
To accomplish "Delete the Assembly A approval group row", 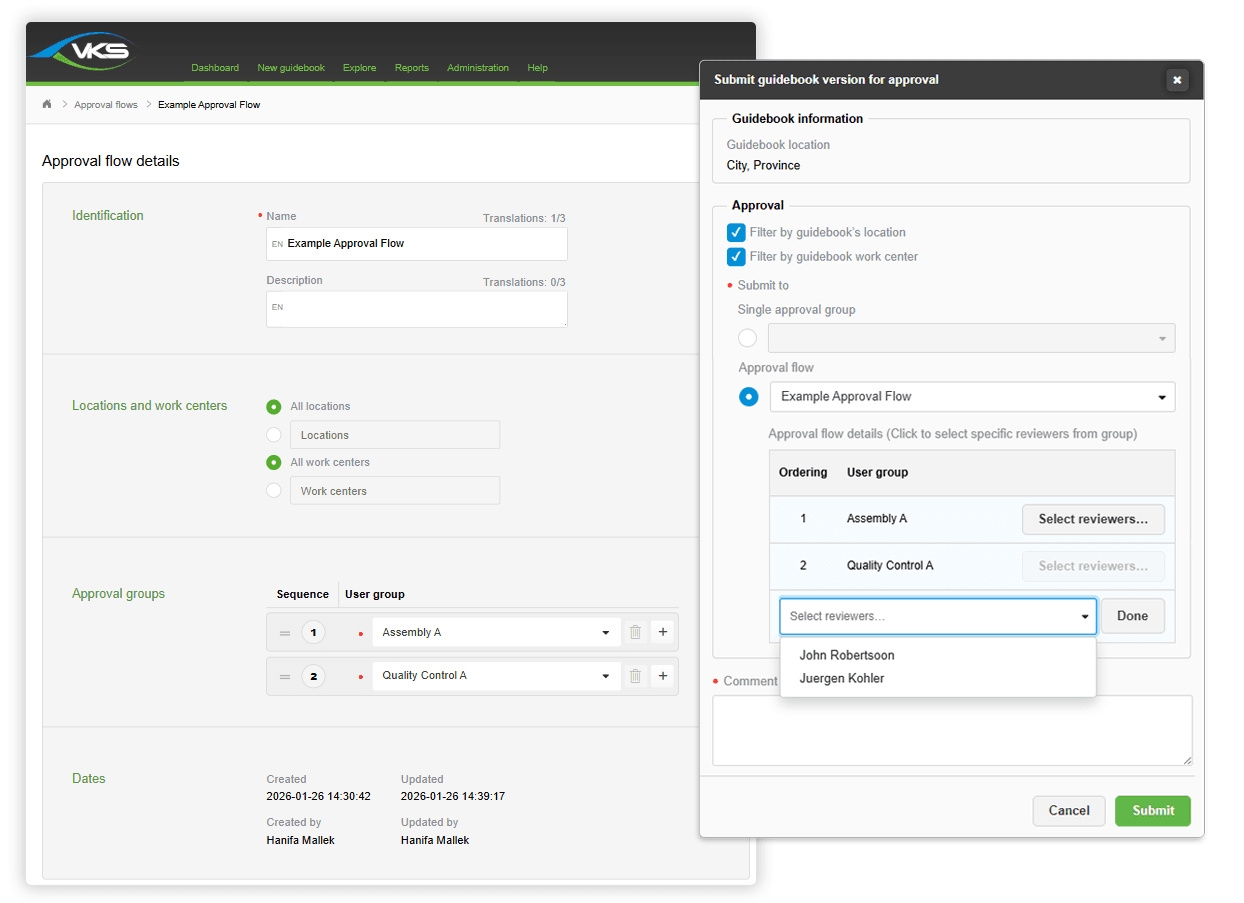I will pos(634,632).
